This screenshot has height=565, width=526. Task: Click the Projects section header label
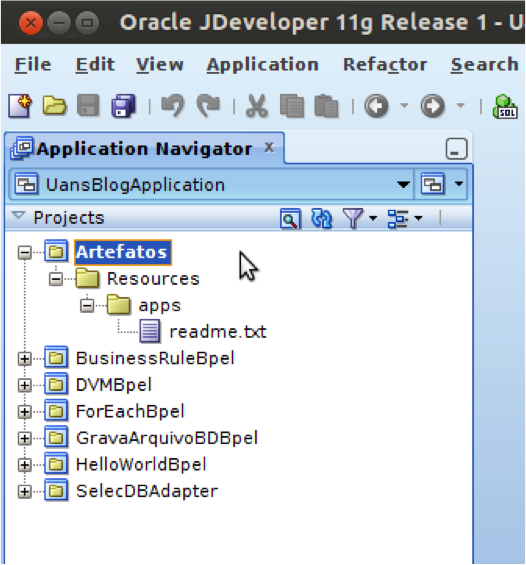tap(69, 218)
